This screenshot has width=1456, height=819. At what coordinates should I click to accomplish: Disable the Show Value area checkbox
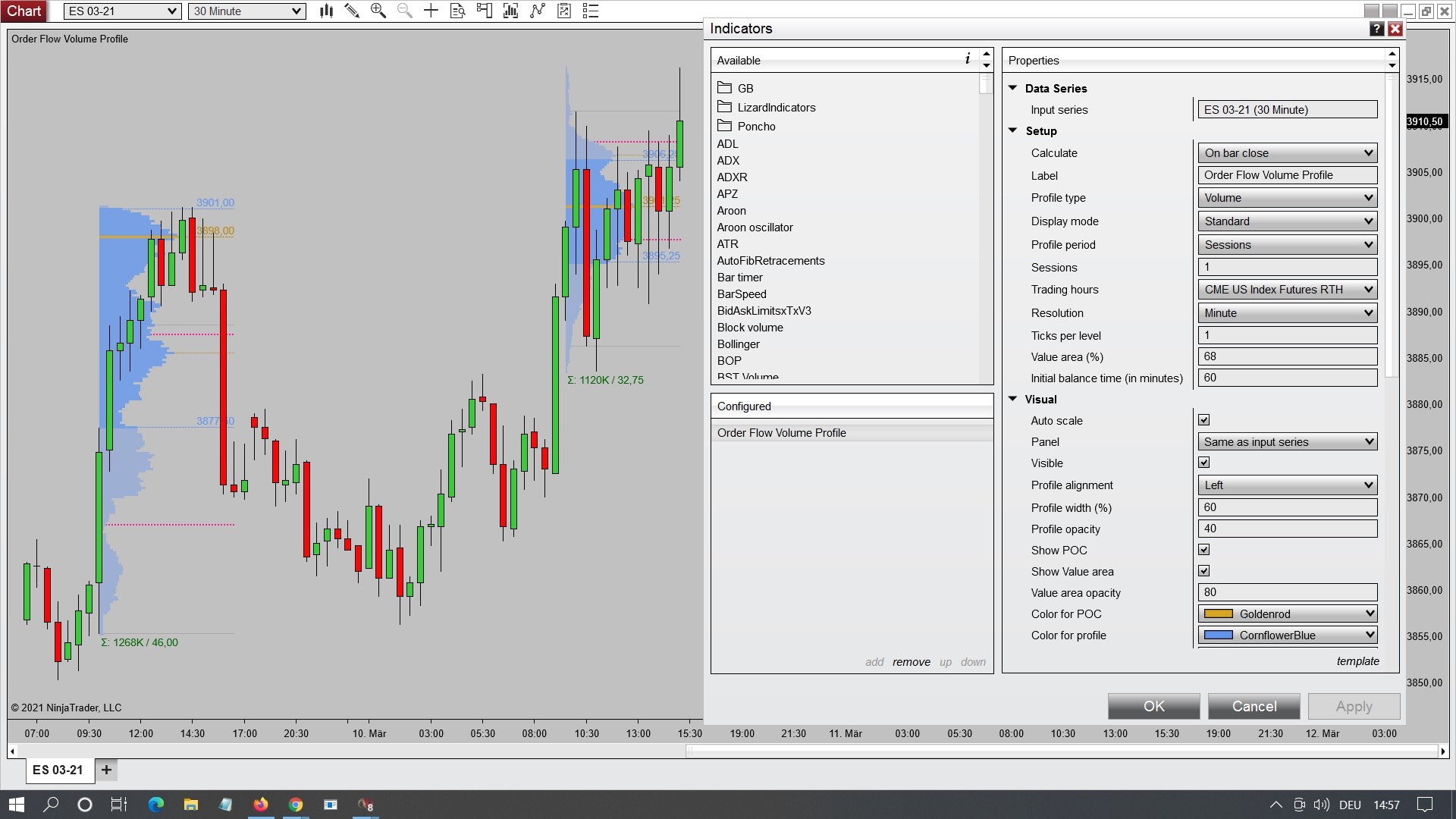(1203, 571)
